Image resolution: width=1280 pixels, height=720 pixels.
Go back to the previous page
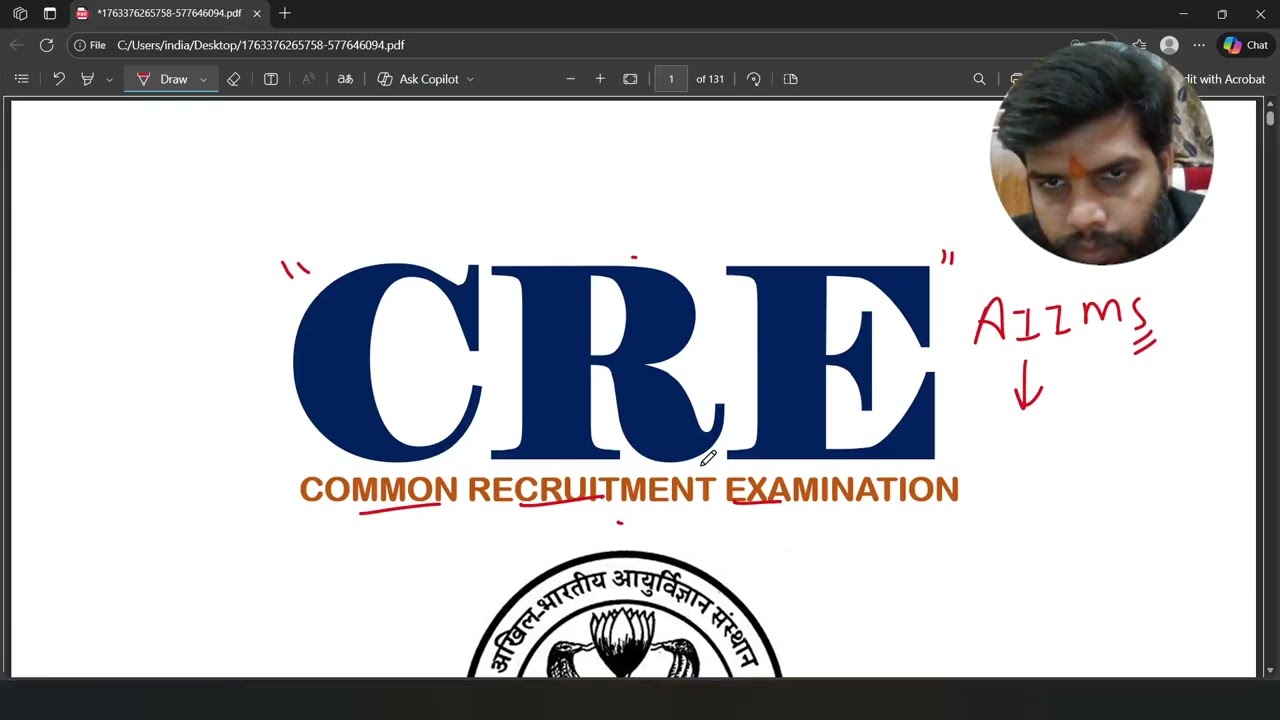pos(16,45)
